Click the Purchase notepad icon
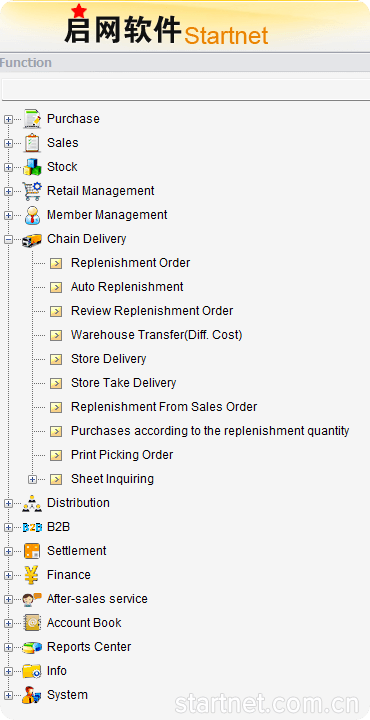Viewport: 370px width, 720px height. tap(32, 119)
